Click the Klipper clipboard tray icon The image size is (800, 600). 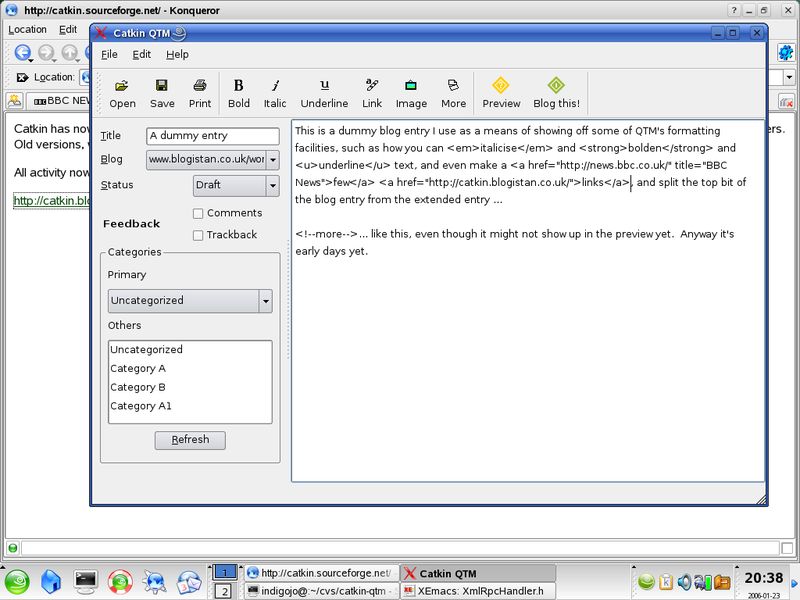click(666, 582)
